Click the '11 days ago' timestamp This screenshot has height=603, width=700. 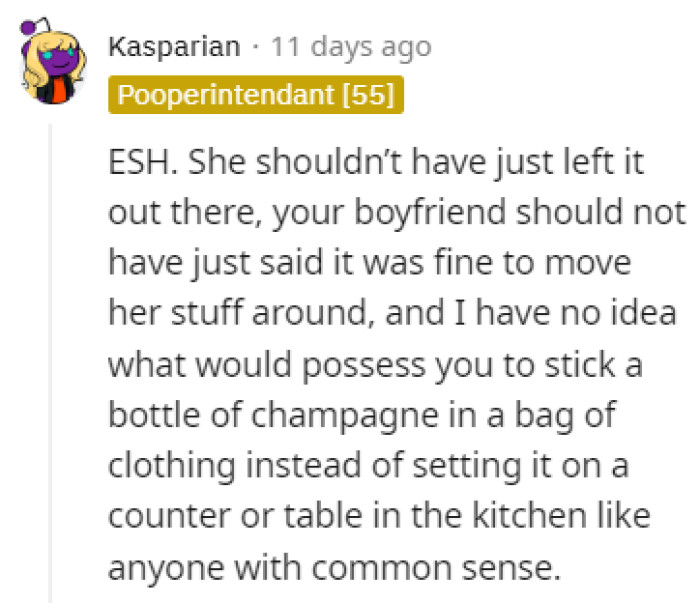coord(348,46)
